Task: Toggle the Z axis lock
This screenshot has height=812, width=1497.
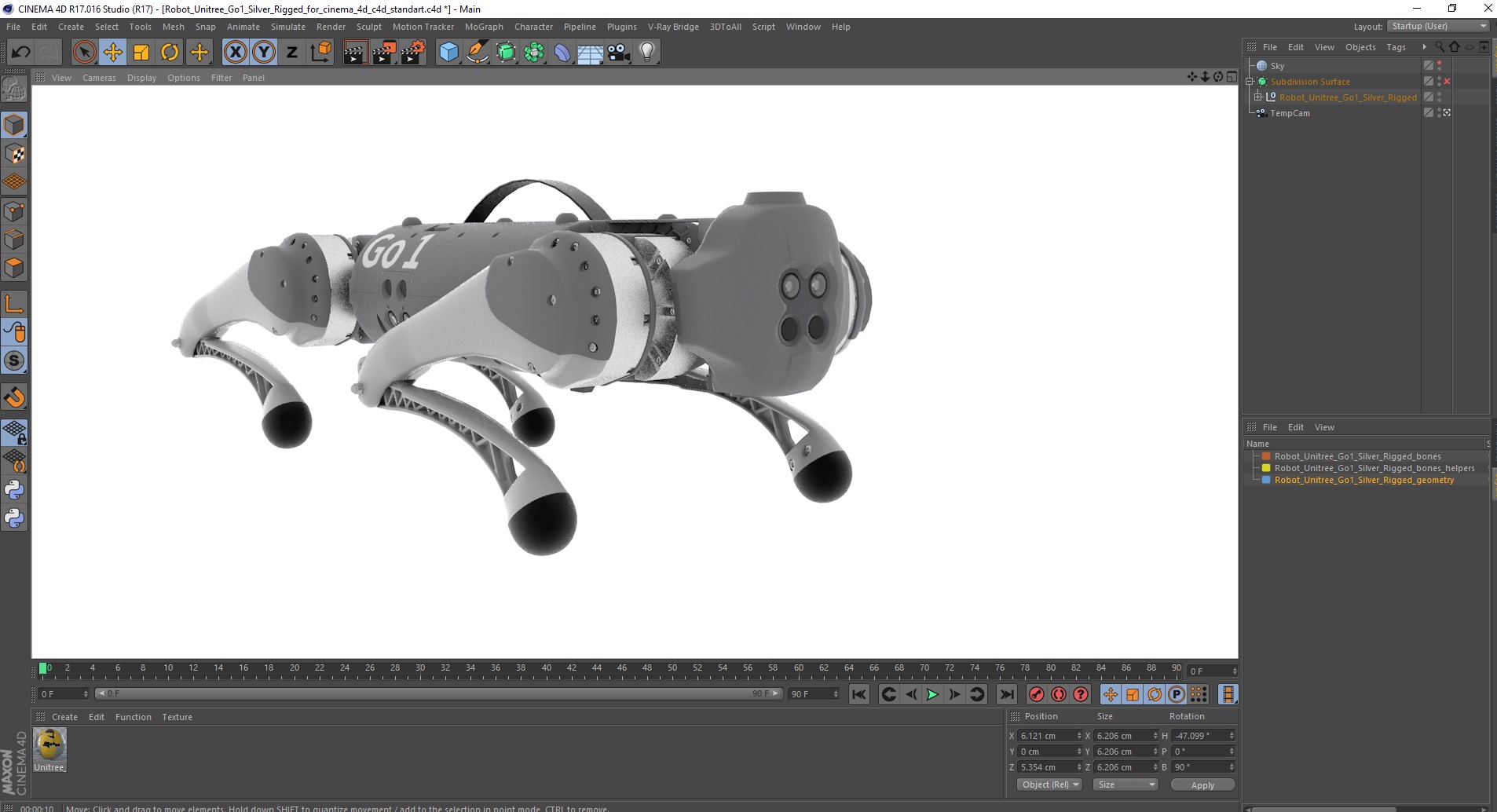Action: [x=292, y=53]
